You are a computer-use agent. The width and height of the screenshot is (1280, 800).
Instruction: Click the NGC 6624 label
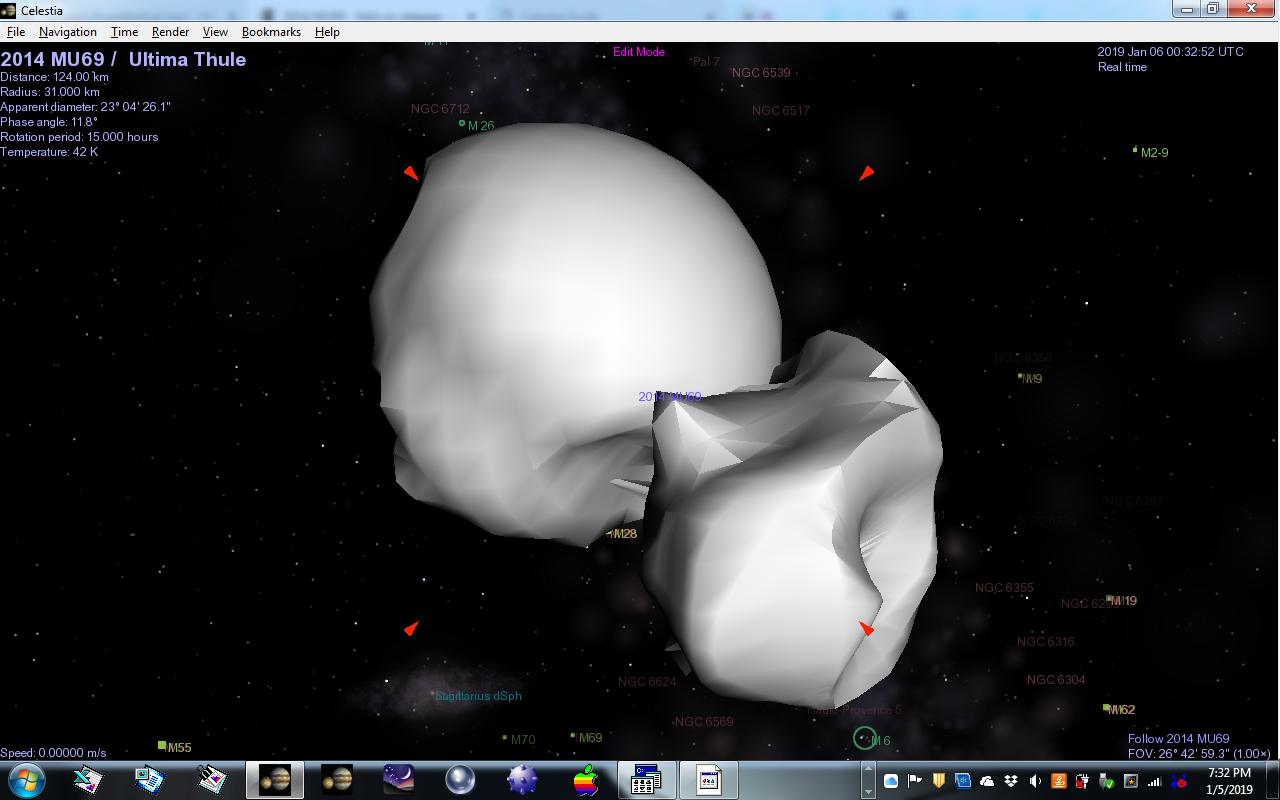tap(647, 682)
